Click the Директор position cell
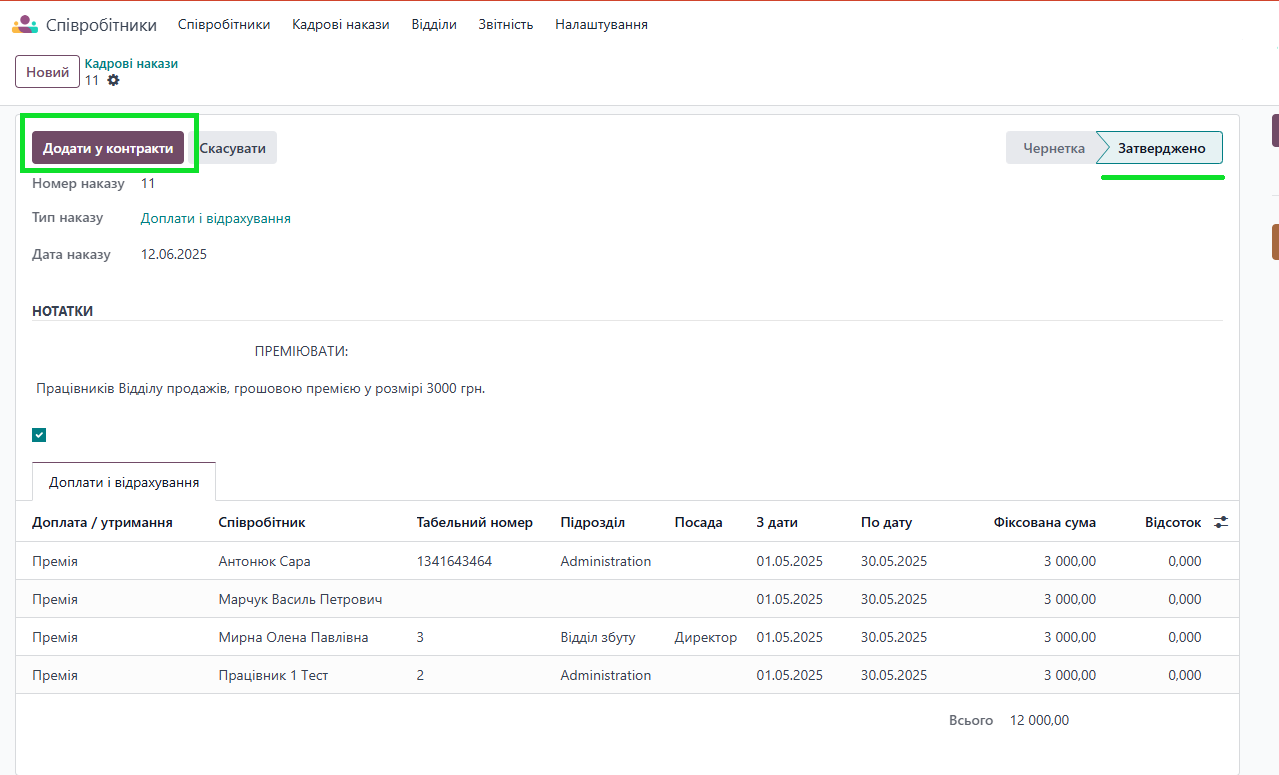The image size is (1279, 775). [706, 637]
